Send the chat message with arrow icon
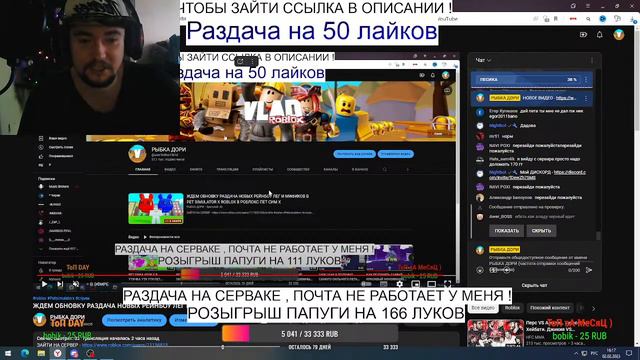Image resolution: width=640 pixels, height=360 pixels. click(589, 270)
